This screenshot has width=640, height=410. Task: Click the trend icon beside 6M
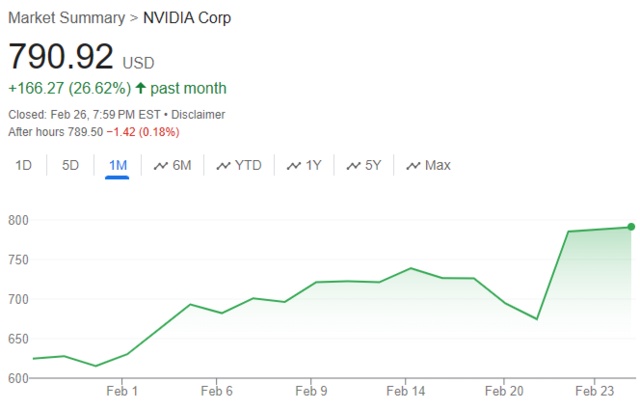161,165
